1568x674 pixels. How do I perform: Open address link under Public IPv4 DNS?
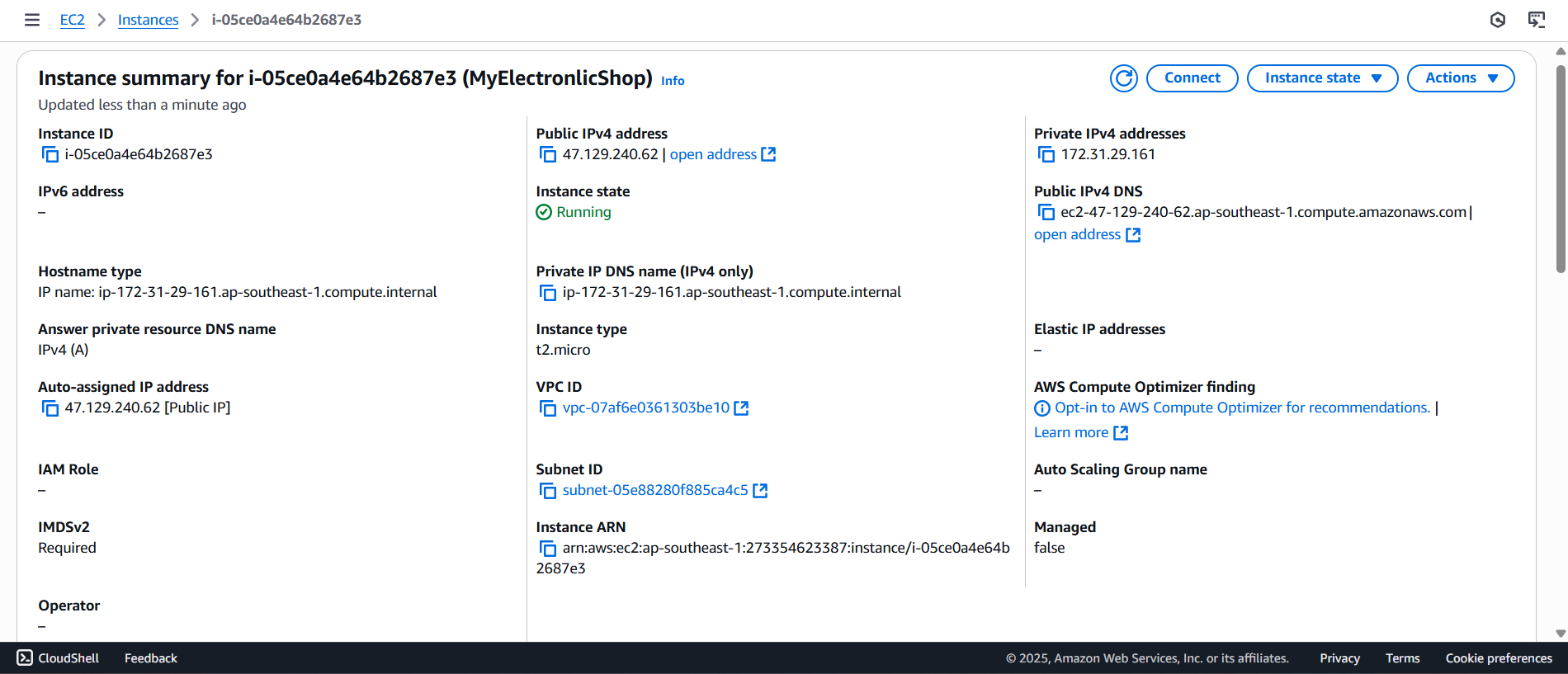[1077, 234]
